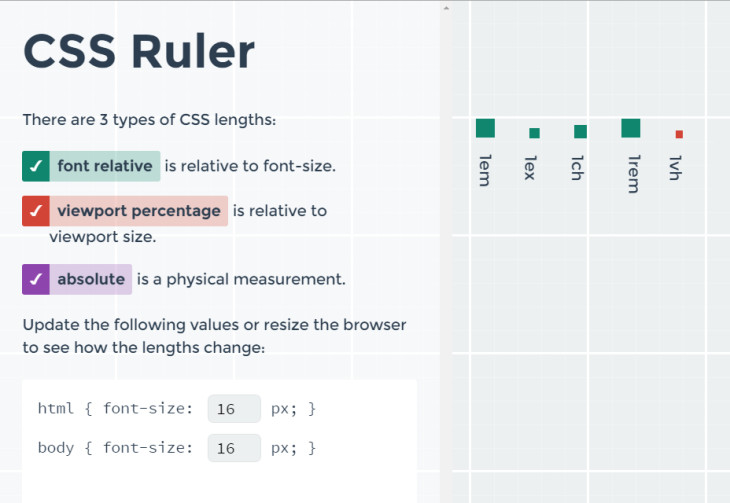
Task: Select the rotated 1em unit label
Action: click(485, 170)
